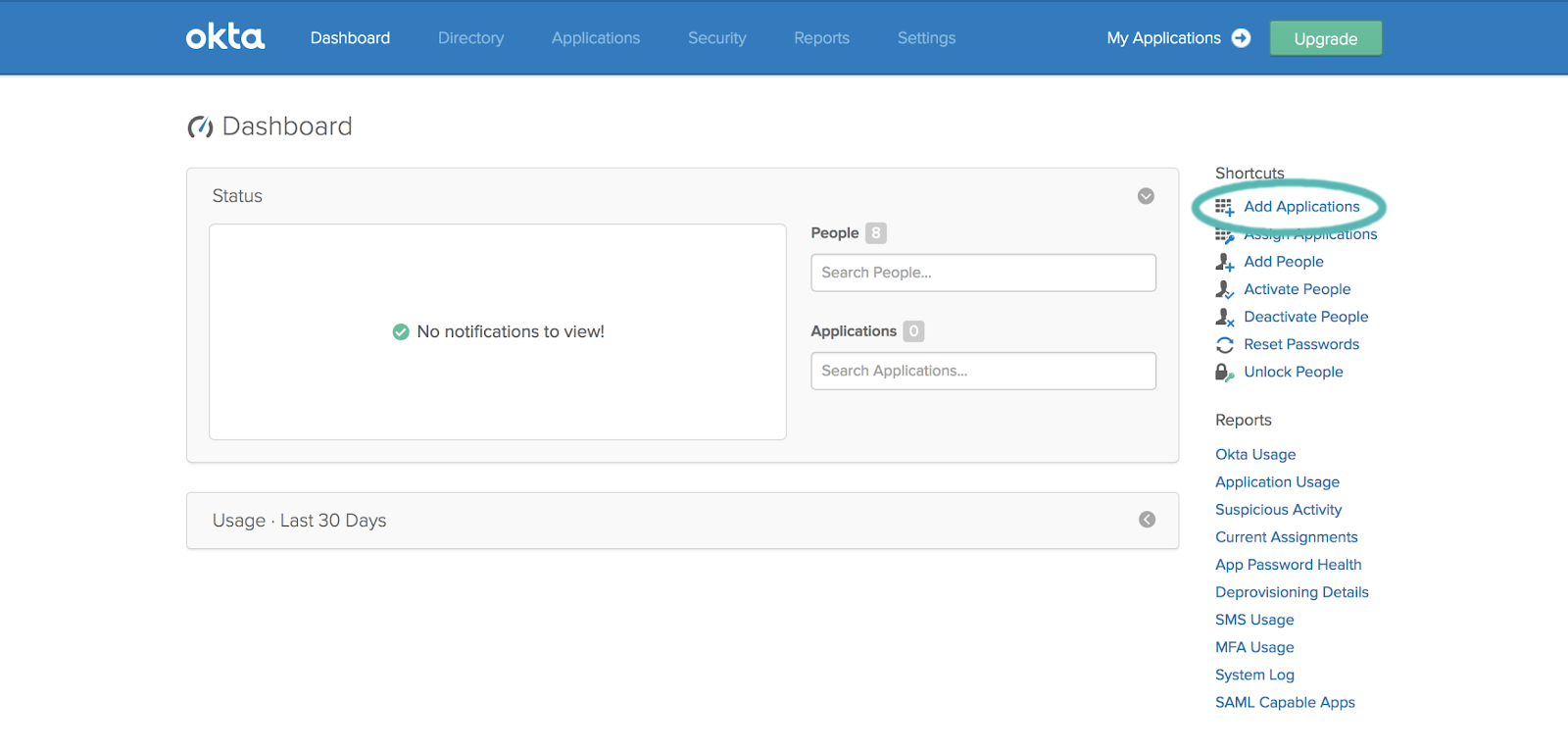1568x752 pixels.
Task: Focus the Search Applications field
Action: 983,371
